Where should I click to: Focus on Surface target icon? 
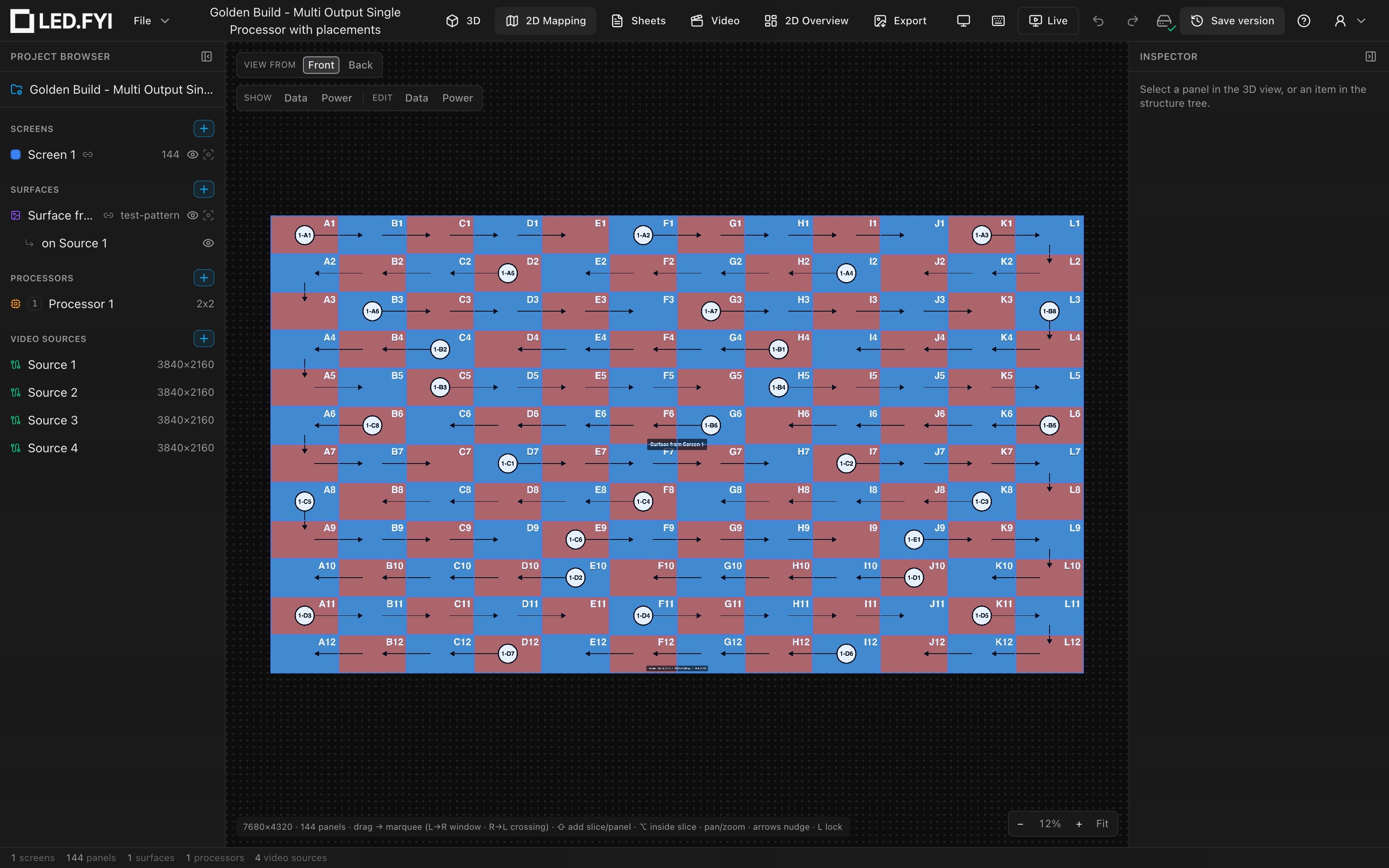(208, 215)
